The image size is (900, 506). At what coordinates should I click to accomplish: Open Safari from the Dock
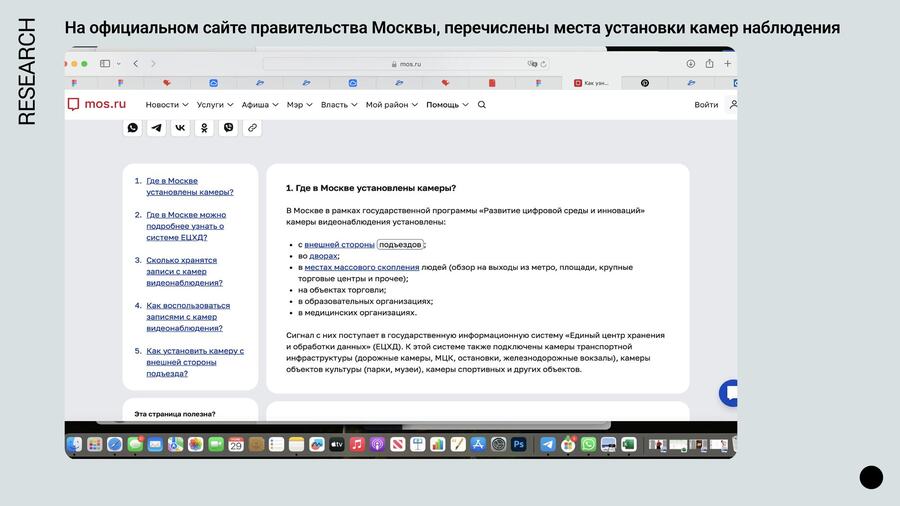click(115, 444)
